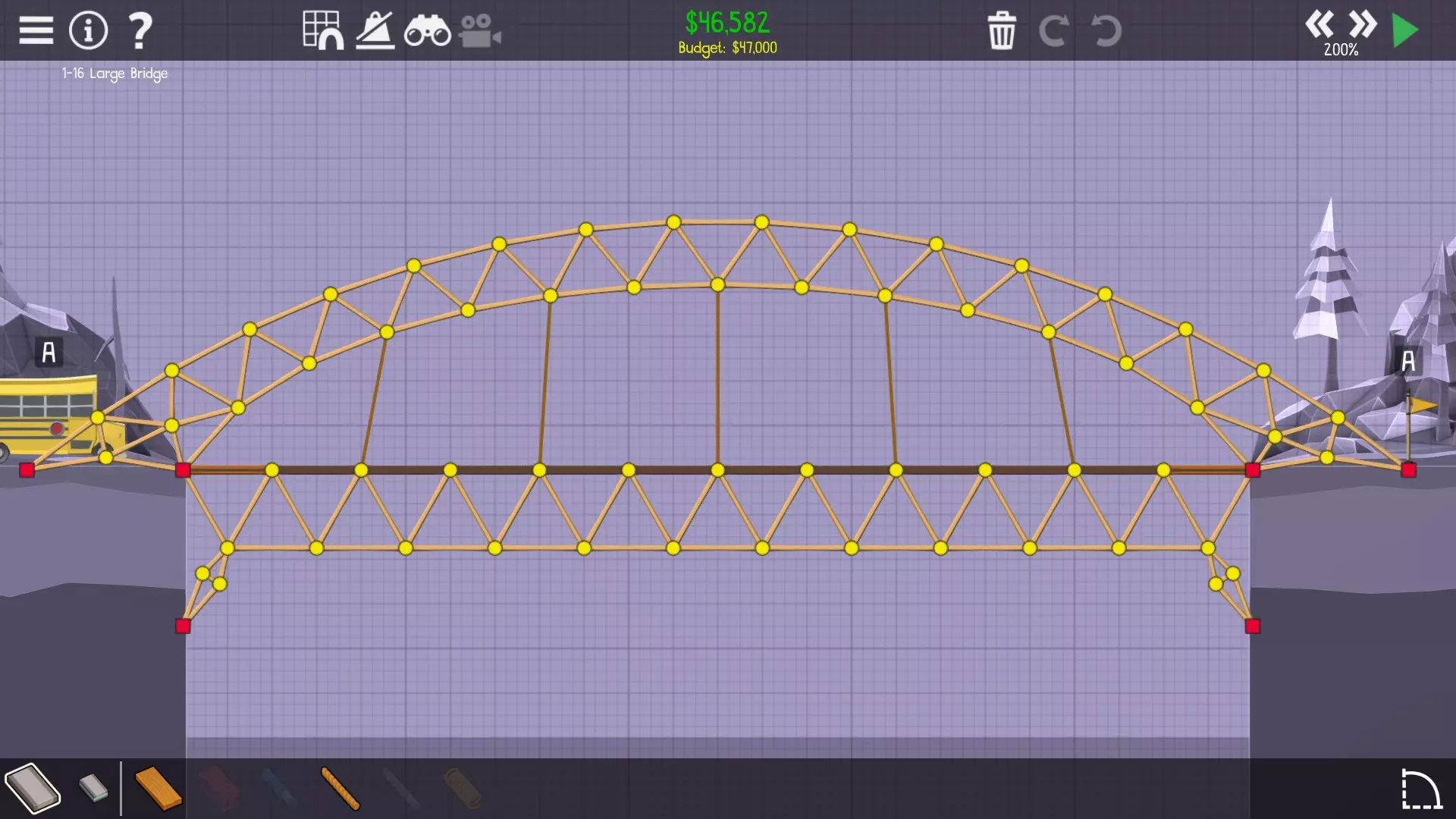Delete bridge with trash can icon
The width and height of the screenshot is (1456, 819).
tap(1002, 31)
